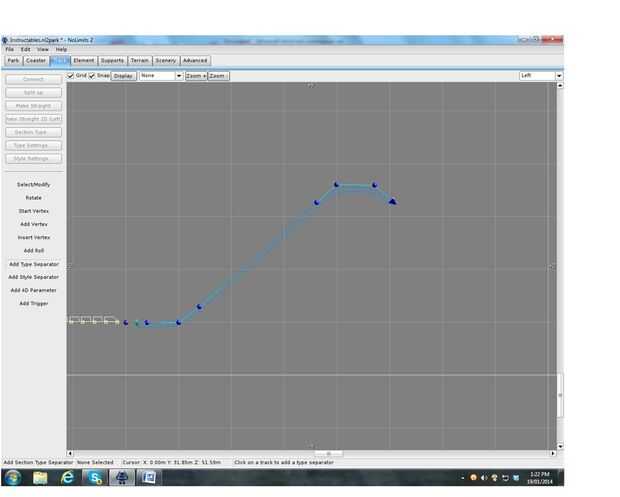Switch to the Scenery tab
620x497 pixels.
pos(166,60)
